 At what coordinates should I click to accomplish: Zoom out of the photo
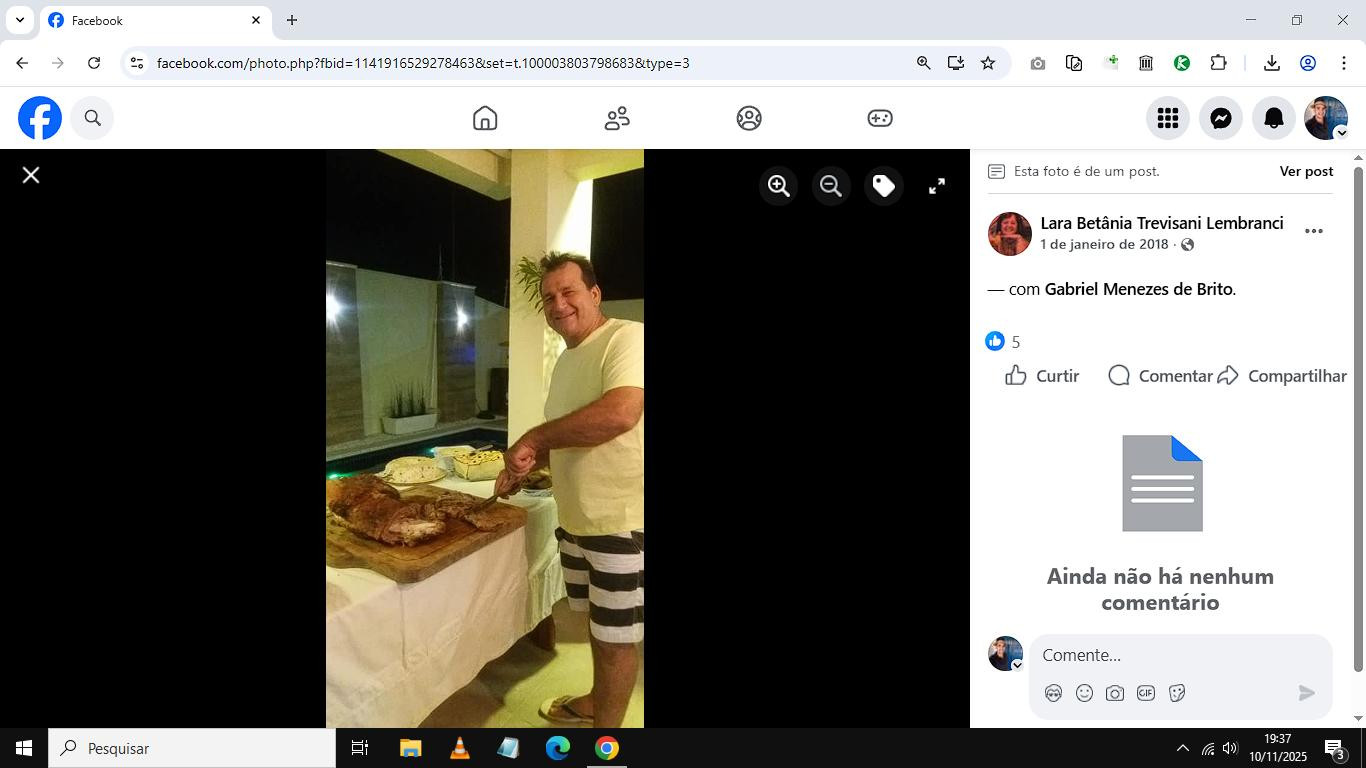coord(831,186)
